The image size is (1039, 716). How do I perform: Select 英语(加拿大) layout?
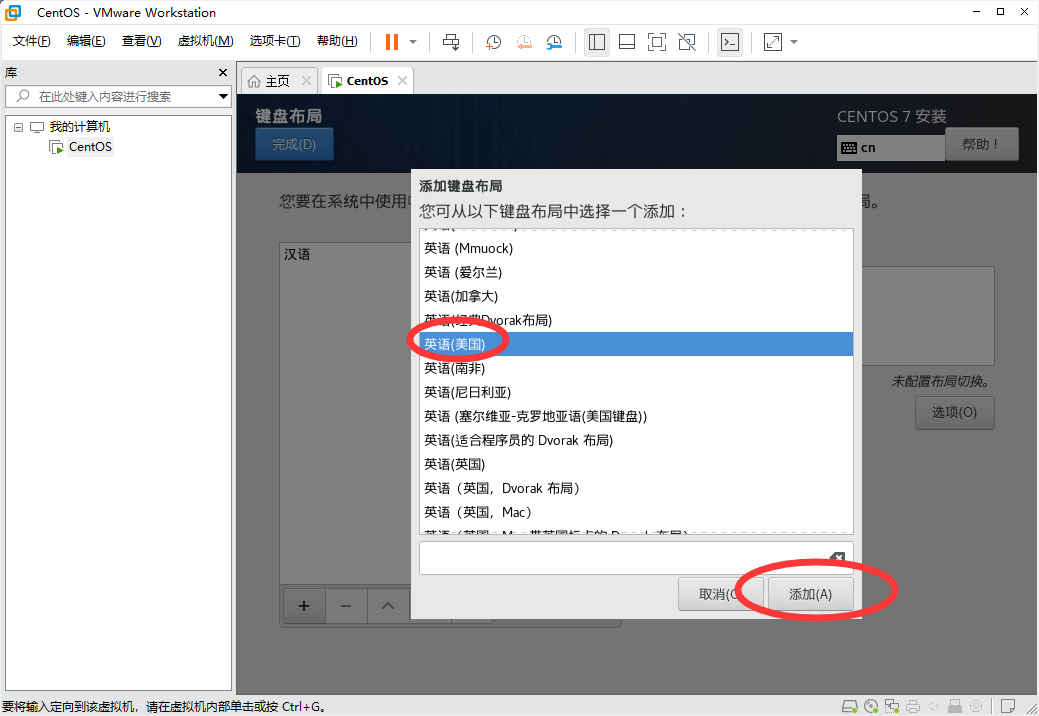[x=636, y=296]
